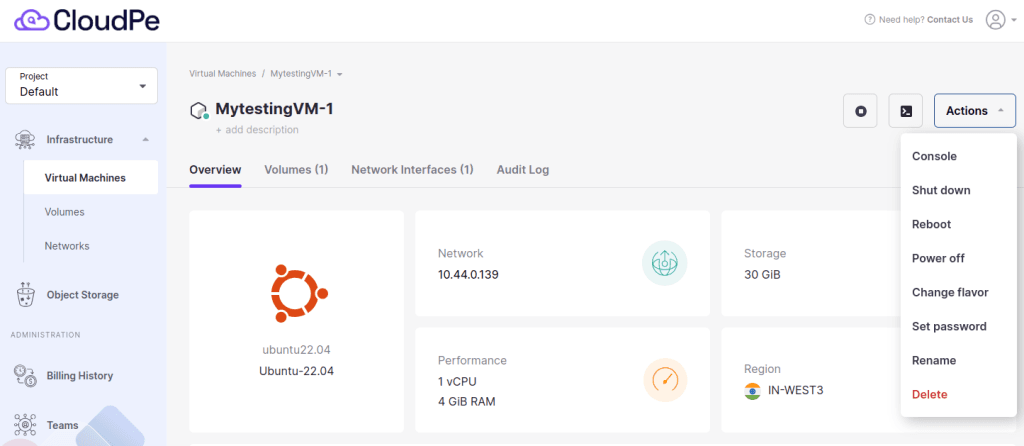Click the help question mark icon
The width and height of the screenshot is (1024, 446).
pyautogui.click(x=869, y=20)
